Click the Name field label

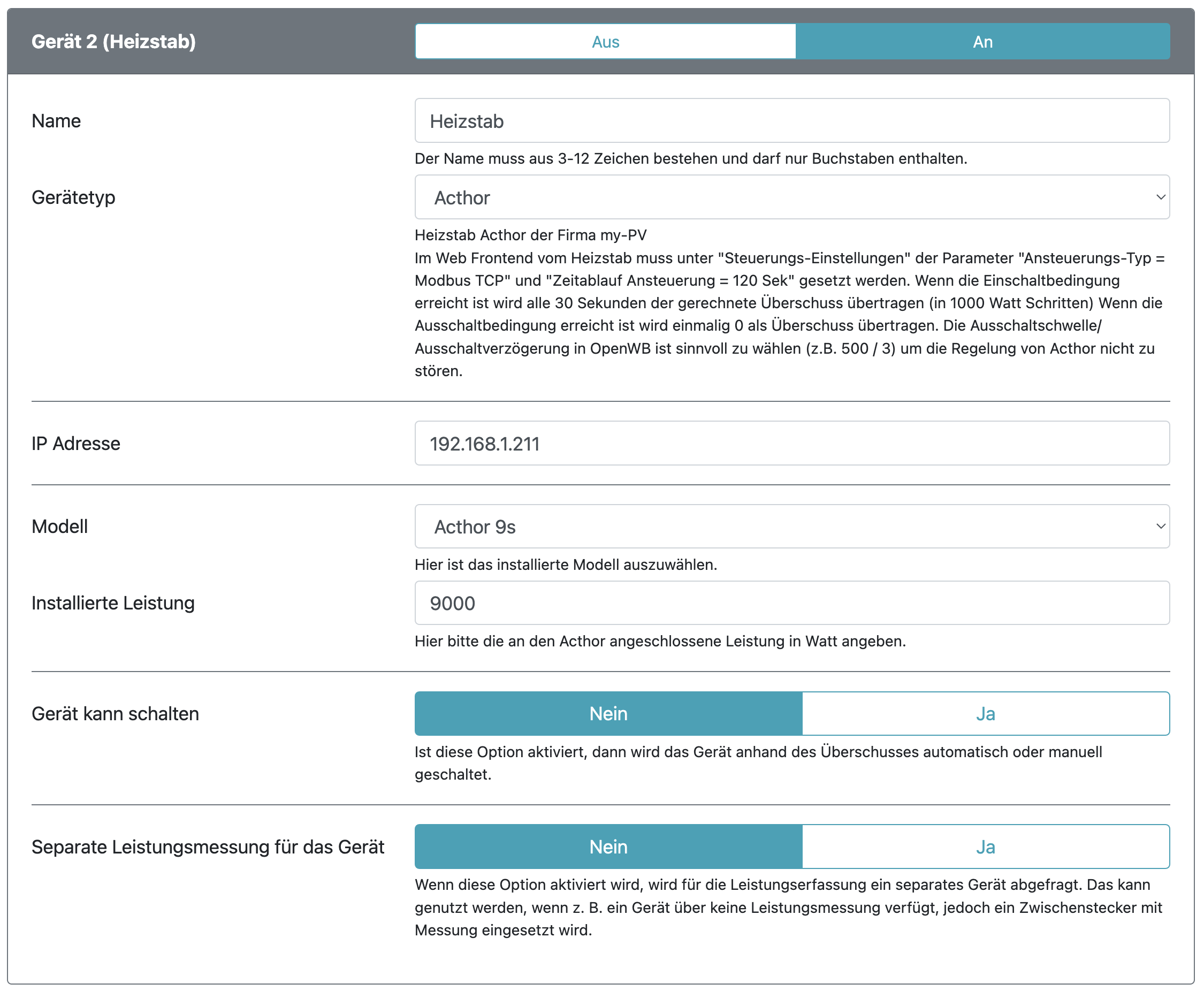click(56, 121)
